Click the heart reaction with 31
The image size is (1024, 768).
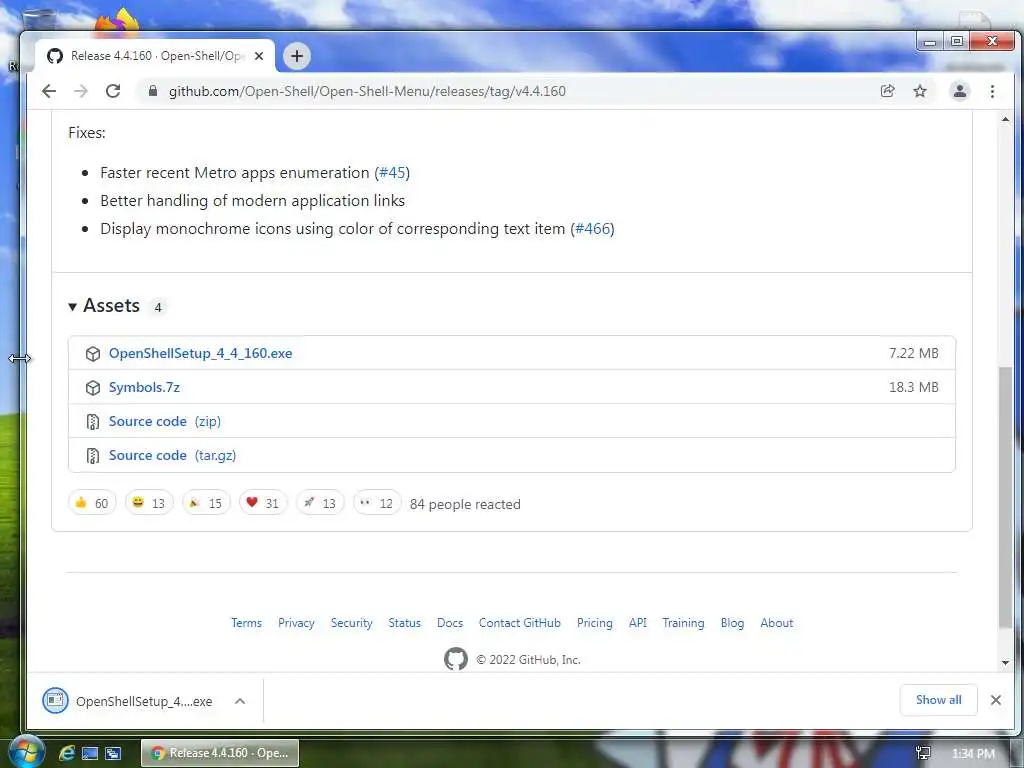(263, 503)
